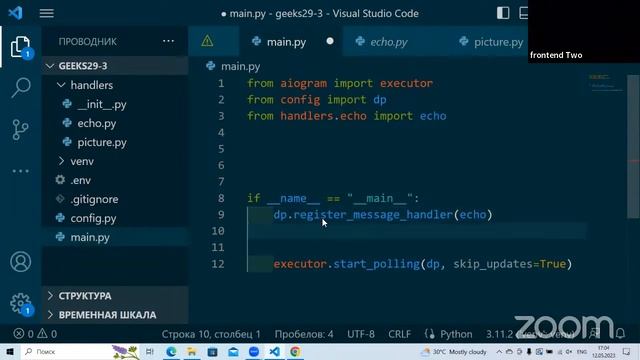This screenshot has width=640, height=360.
Task: Click the ПРОВОДНИК panel header
Action: tap(87, 41)
